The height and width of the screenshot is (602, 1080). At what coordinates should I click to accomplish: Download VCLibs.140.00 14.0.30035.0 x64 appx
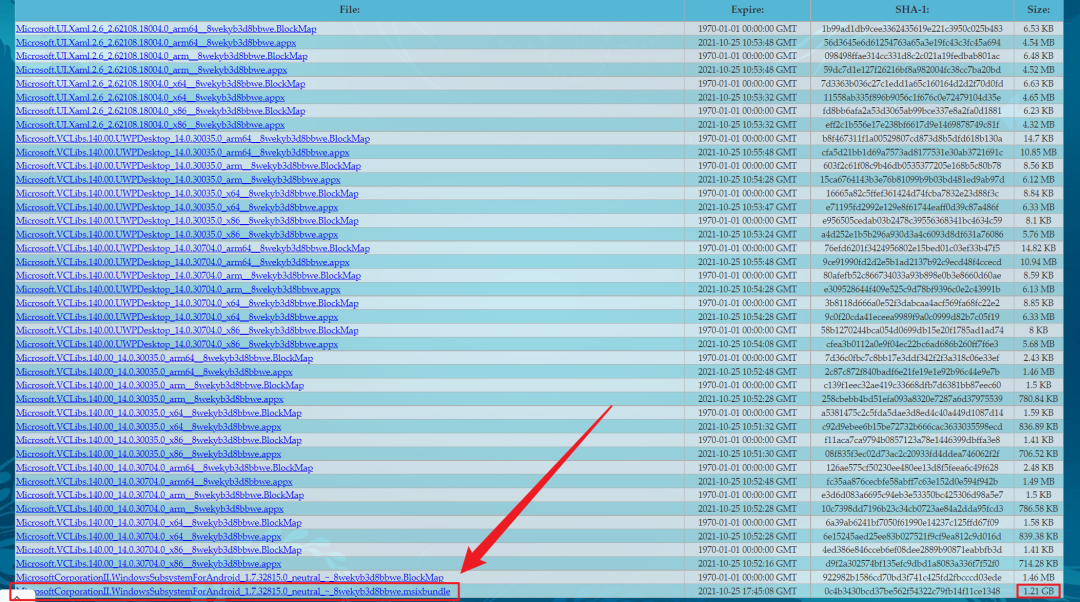click(x=149, y=427)
